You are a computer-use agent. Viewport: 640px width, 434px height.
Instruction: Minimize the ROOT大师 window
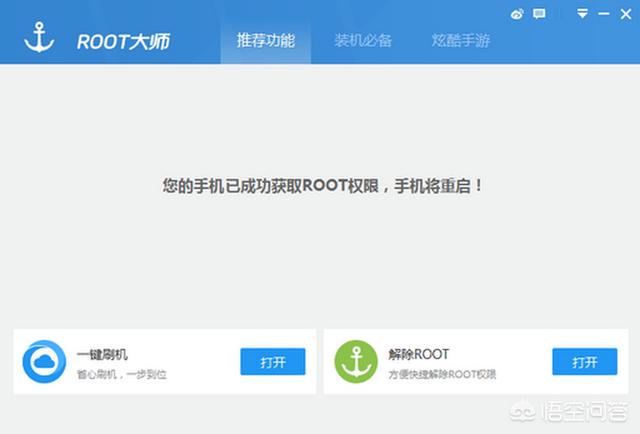(x=604, y=14)
